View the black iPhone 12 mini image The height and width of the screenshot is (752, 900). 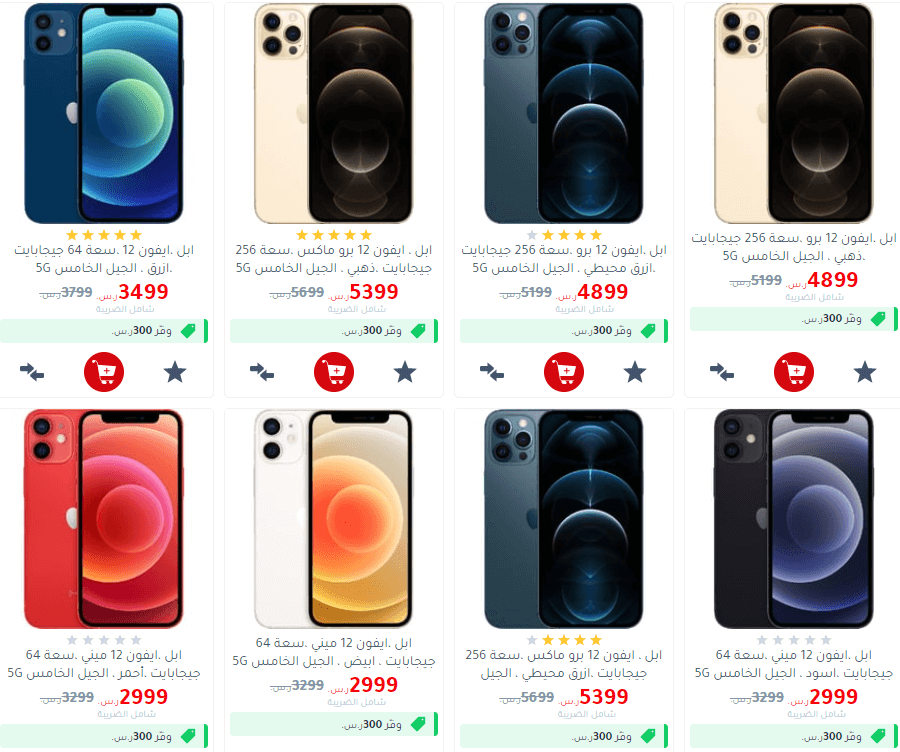794,519
